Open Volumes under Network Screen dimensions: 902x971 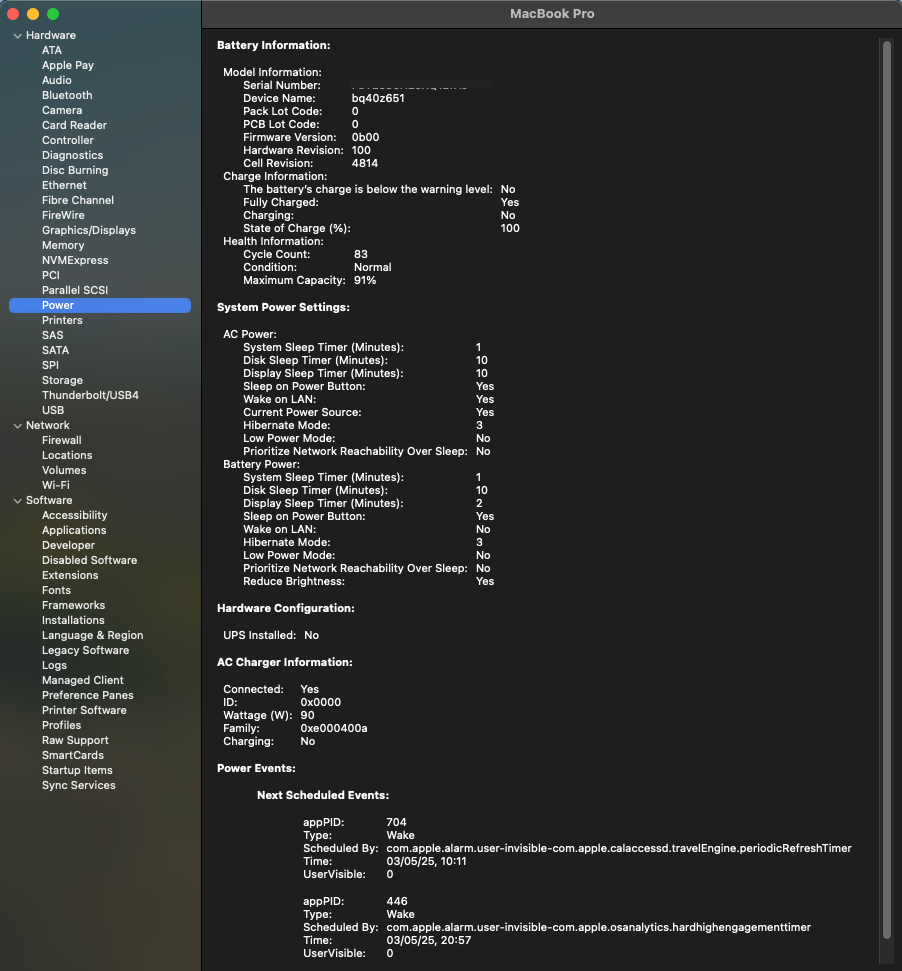64,470
